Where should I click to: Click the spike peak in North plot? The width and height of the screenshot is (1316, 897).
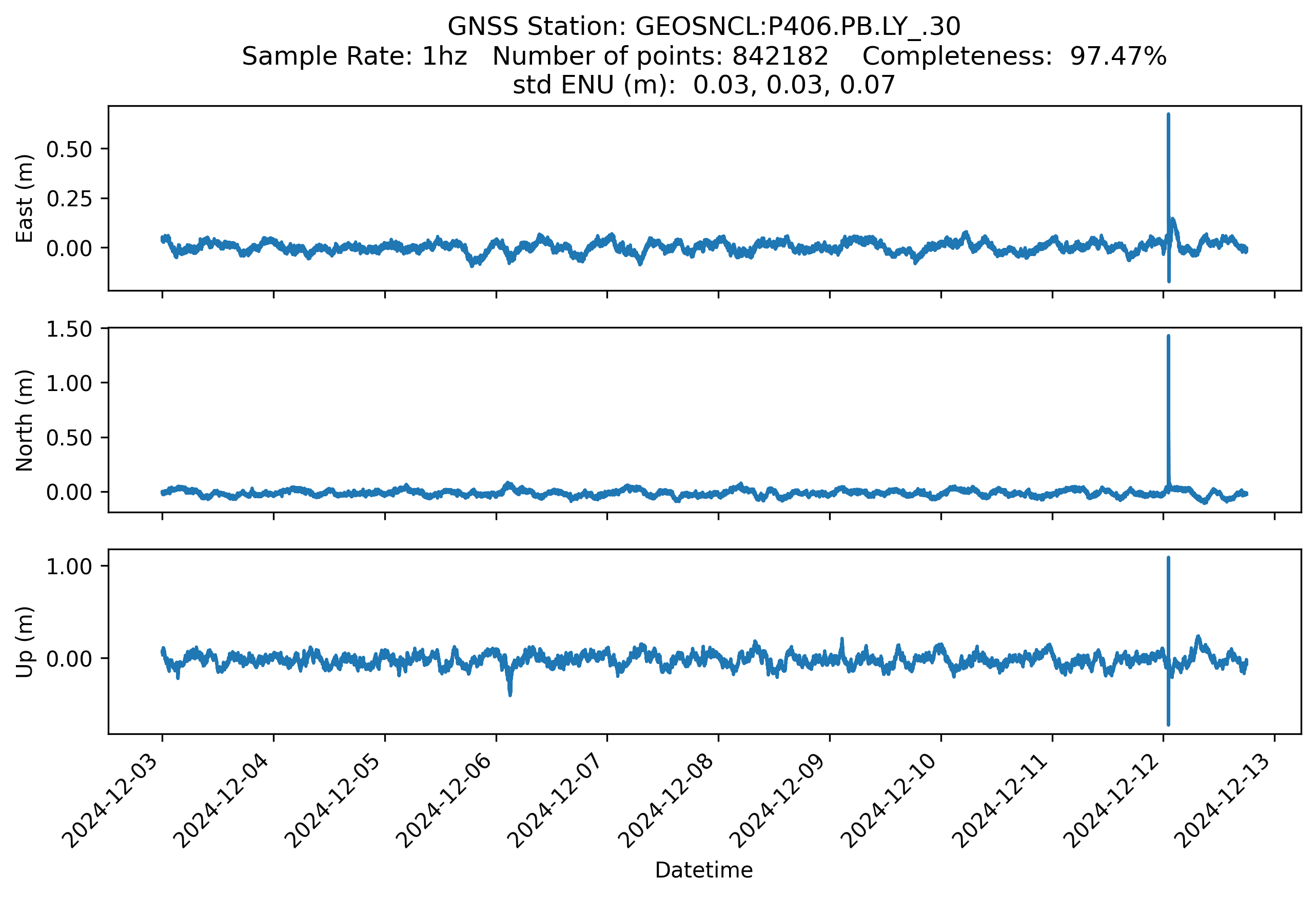[1168, 338]
